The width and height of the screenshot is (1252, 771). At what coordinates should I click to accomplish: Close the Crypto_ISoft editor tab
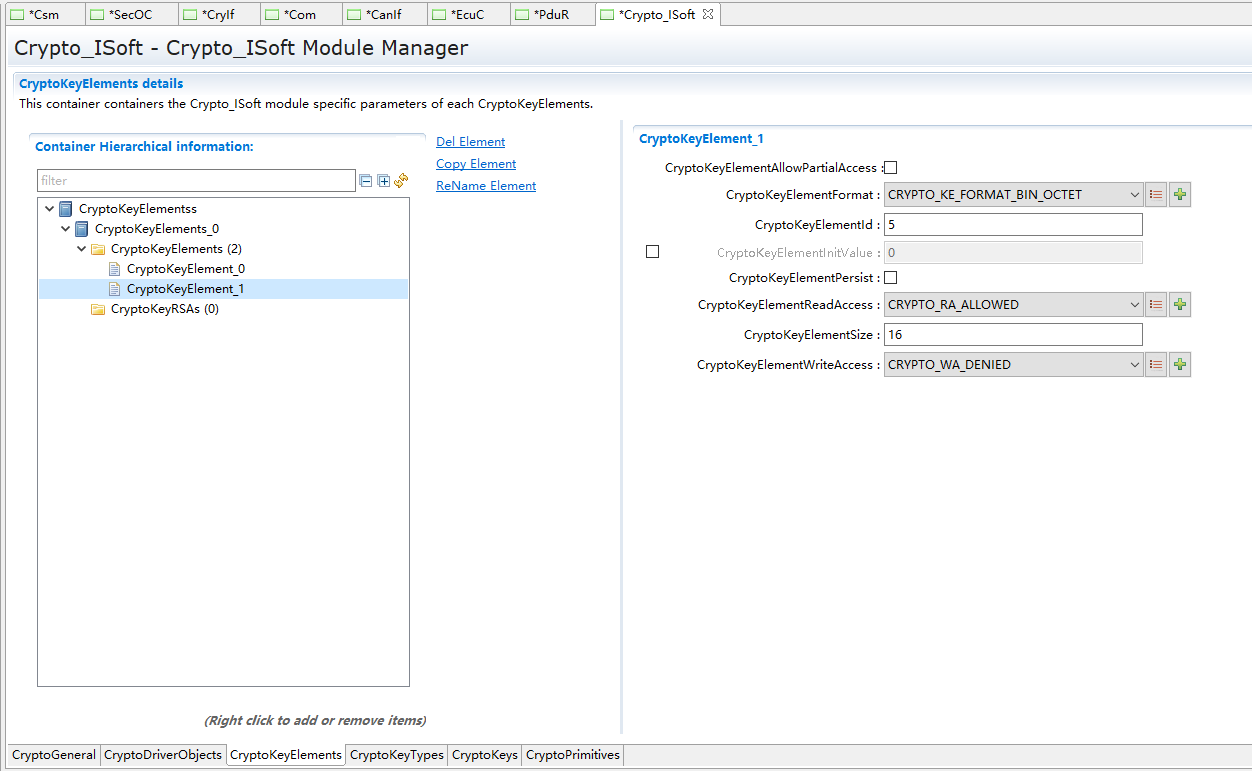point(708,14)
